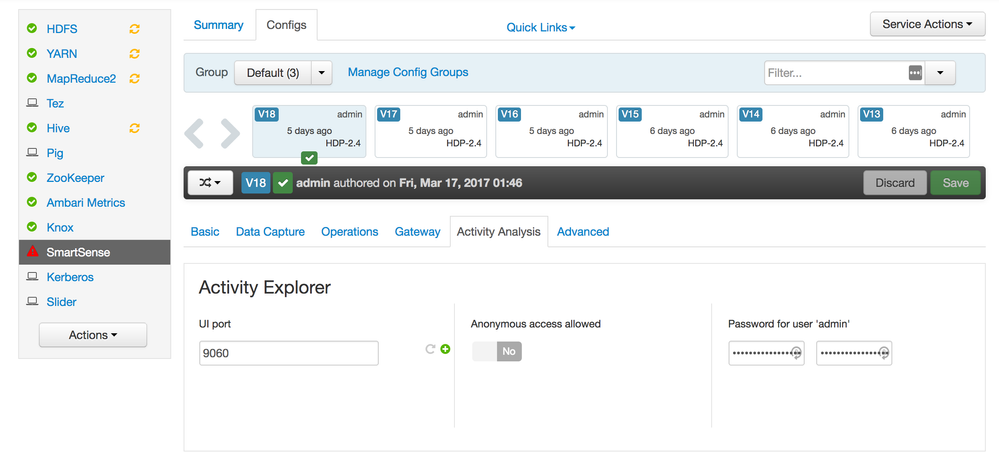Select config version V14 card
The image size is (999, 454).
[x=793, y=131]
